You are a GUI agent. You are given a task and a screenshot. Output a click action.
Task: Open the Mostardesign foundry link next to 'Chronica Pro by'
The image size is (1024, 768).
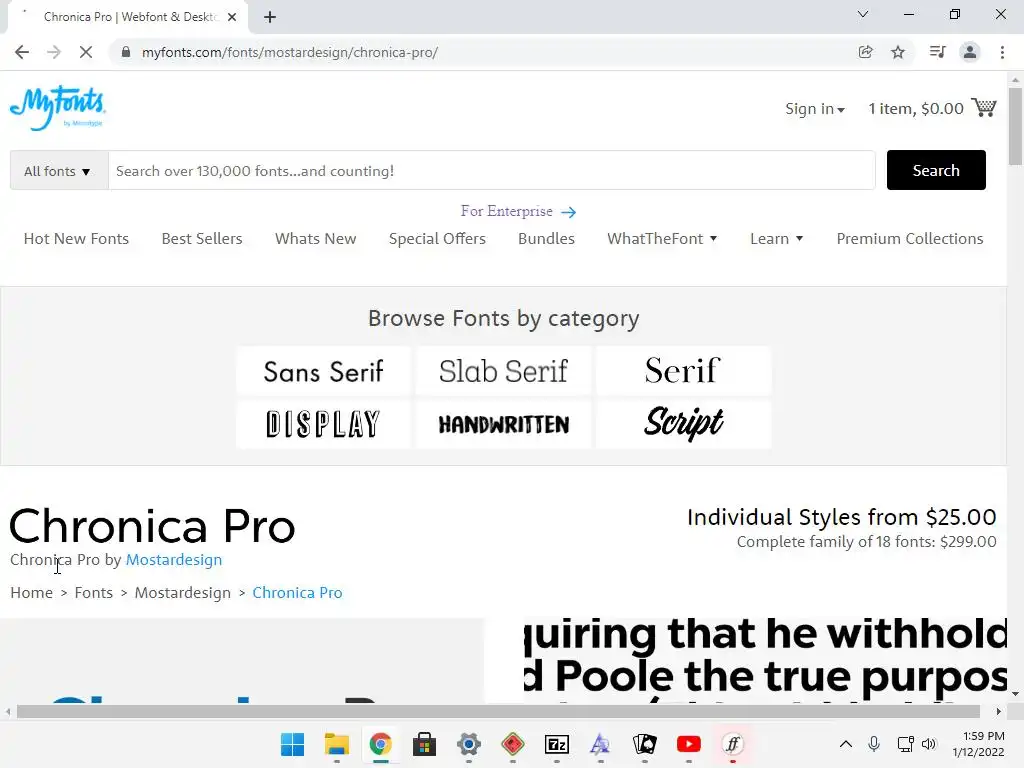174,560
